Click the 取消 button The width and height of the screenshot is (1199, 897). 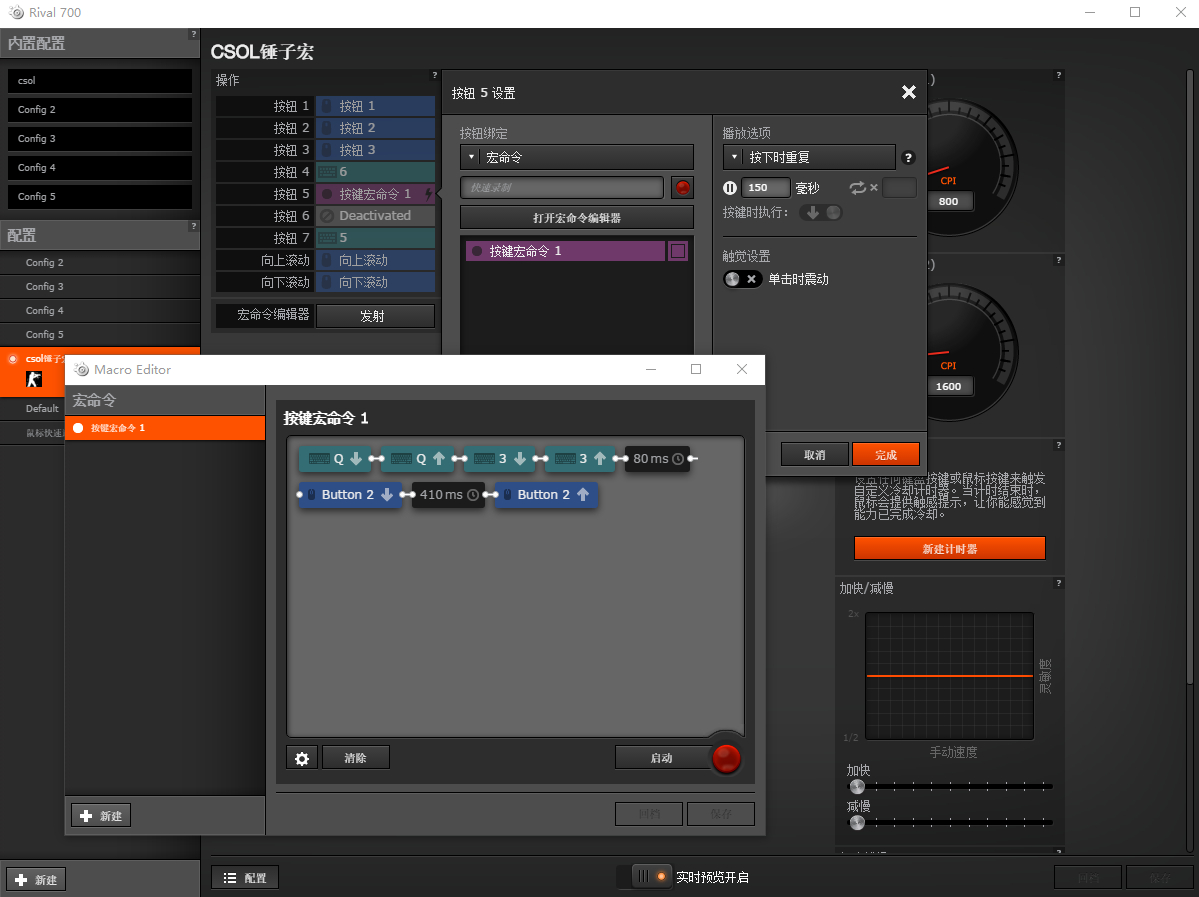pos(814,455)
